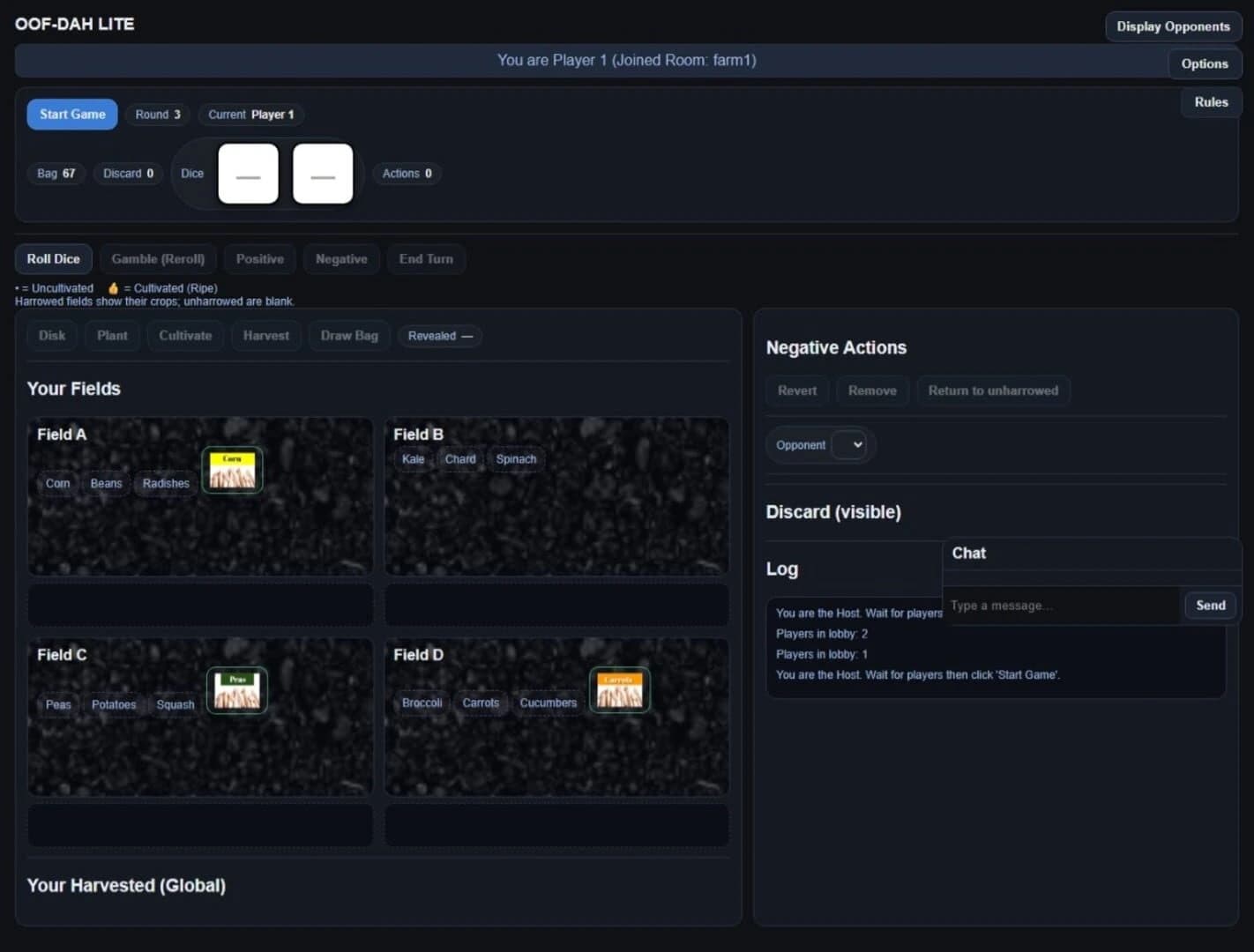This screenshot has width=1254, height=952.
Task: Choose the Draw Bag action
Action: [349, 336]
